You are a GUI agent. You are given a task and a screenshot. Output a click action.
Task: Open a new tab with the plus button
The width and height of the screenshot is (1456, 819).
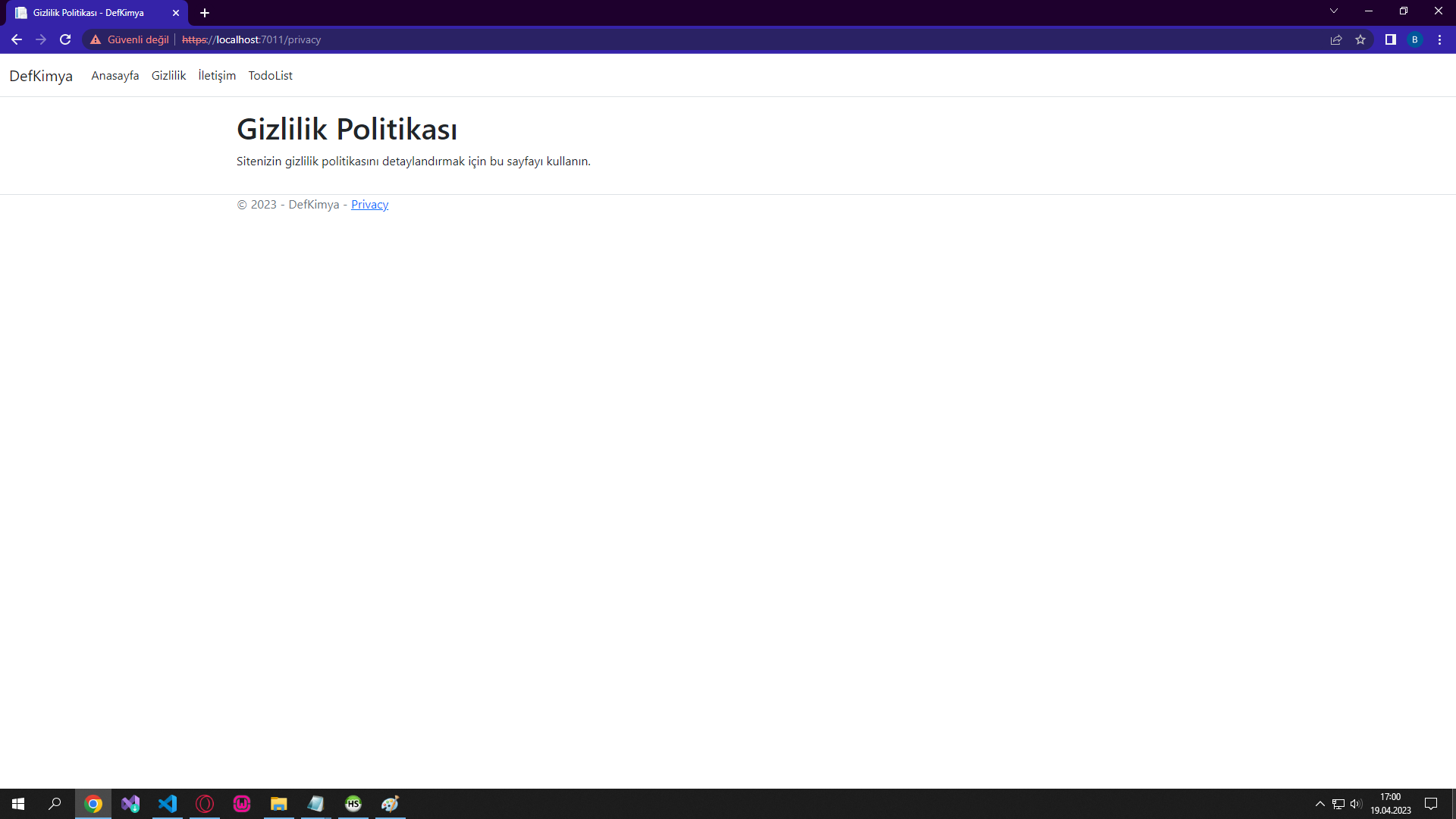(205, 13)
